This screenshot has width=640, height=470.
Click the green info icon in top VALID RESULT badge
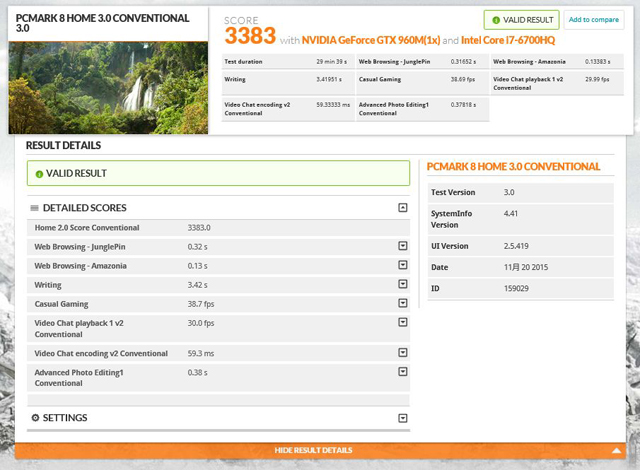tap(496, 20)
